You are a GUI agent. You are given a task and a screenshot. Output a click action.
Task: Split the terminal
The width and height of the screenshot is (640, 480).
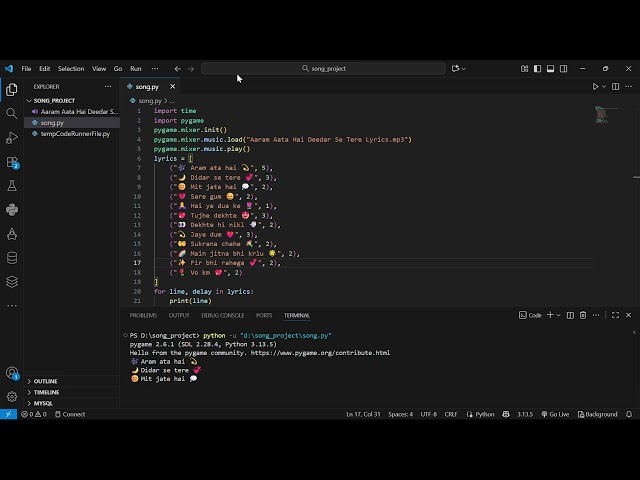click(570, 315)
